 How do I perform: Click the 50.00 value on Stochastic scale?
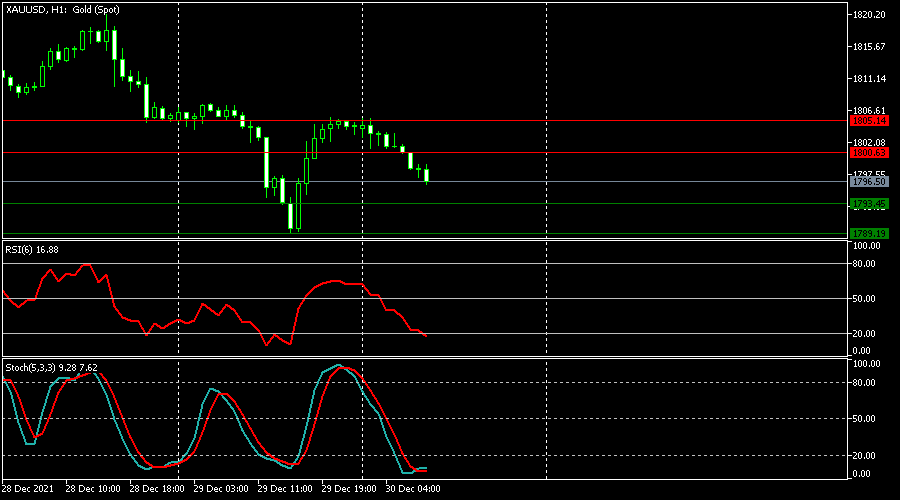pos(864,419)
